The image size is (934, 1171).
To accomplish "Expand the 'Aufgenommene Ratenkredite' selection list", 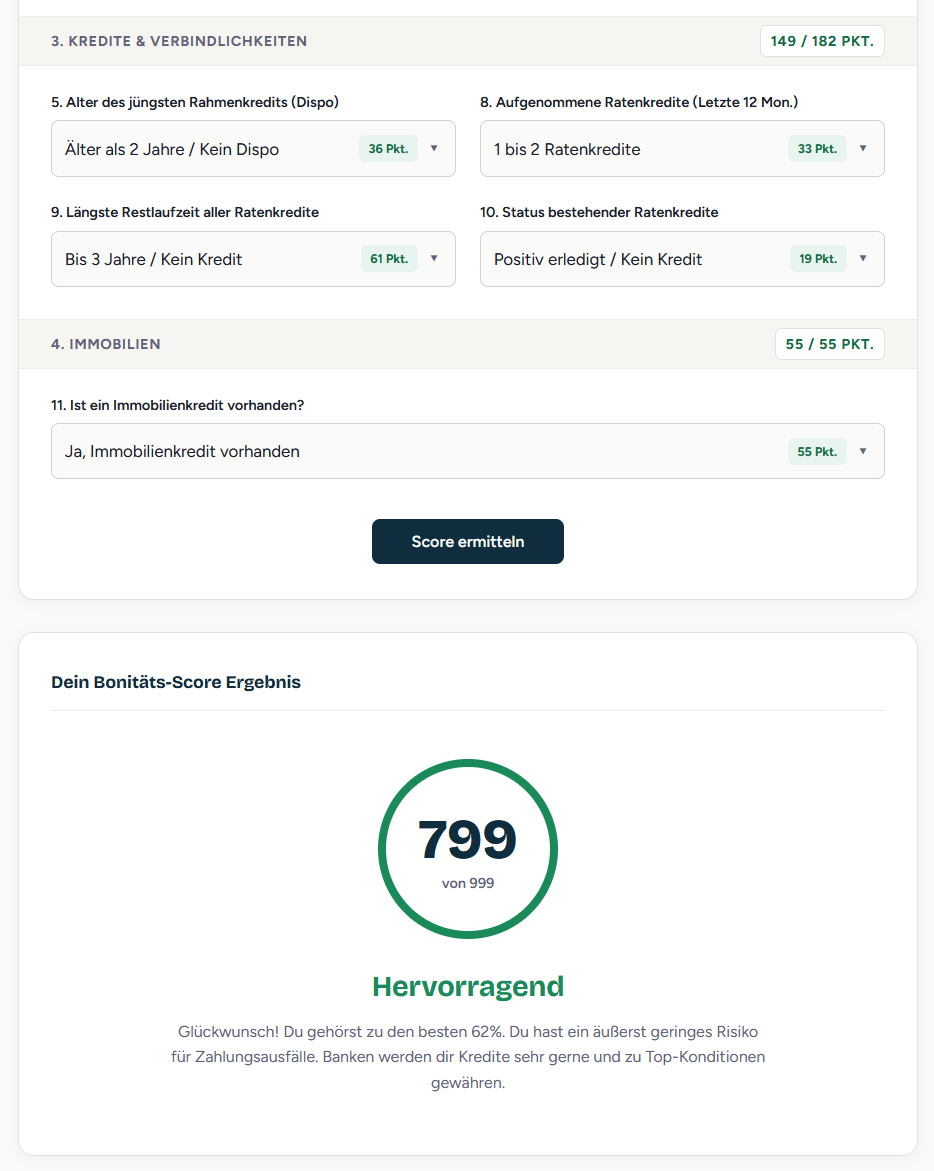I will [682, 148].
